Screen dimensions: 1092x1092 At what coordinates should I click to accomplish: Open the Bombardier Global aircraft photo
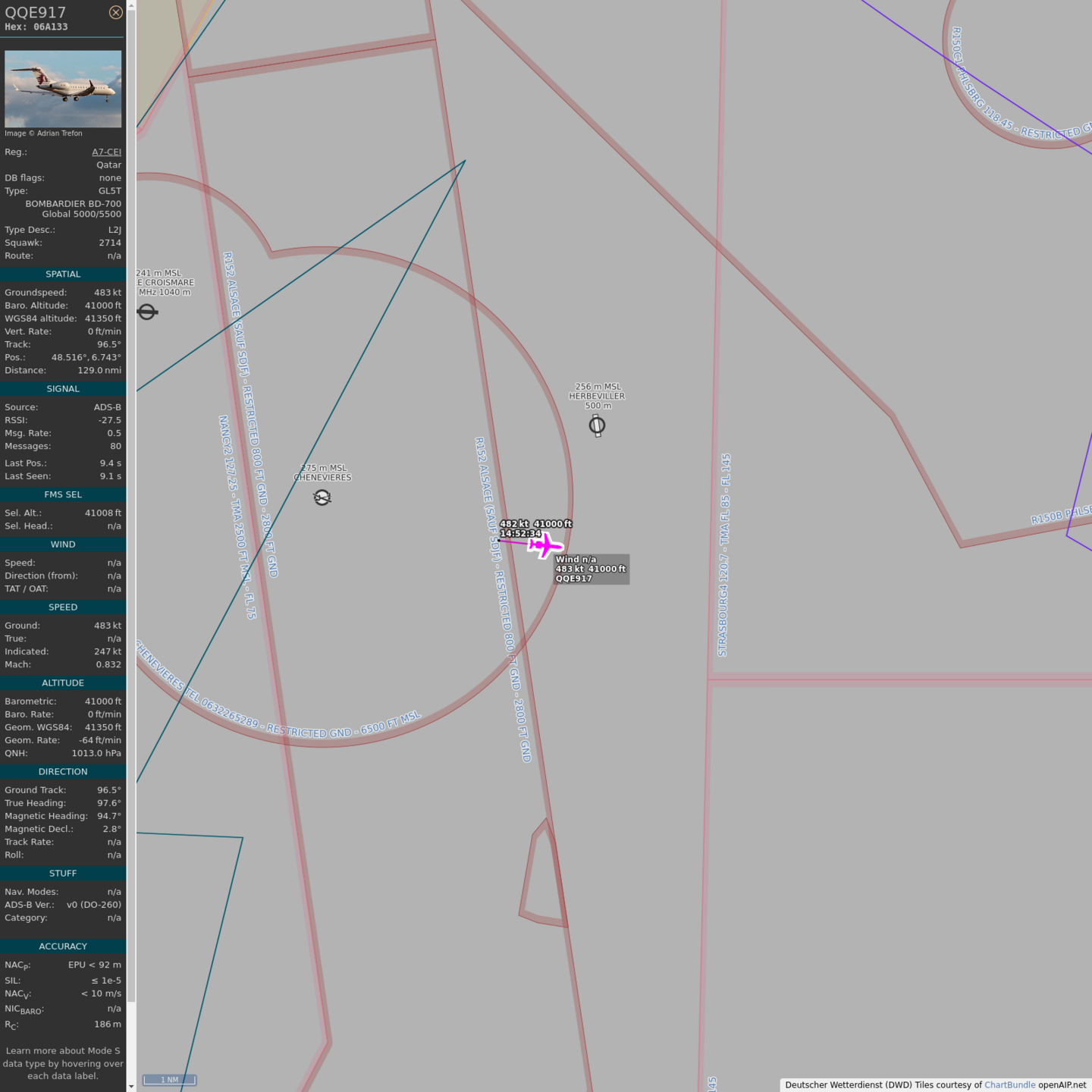point(63,89)
